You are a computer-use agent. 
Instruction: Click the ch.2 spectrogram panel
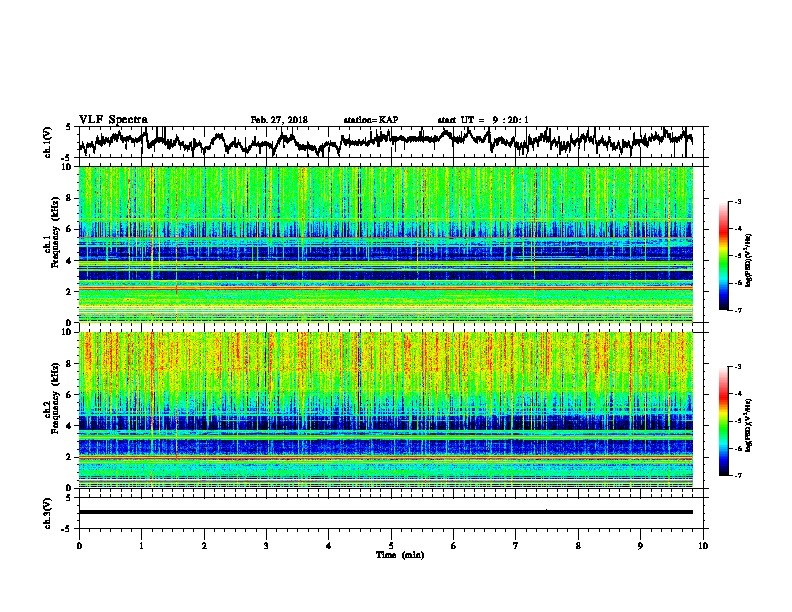386,410
